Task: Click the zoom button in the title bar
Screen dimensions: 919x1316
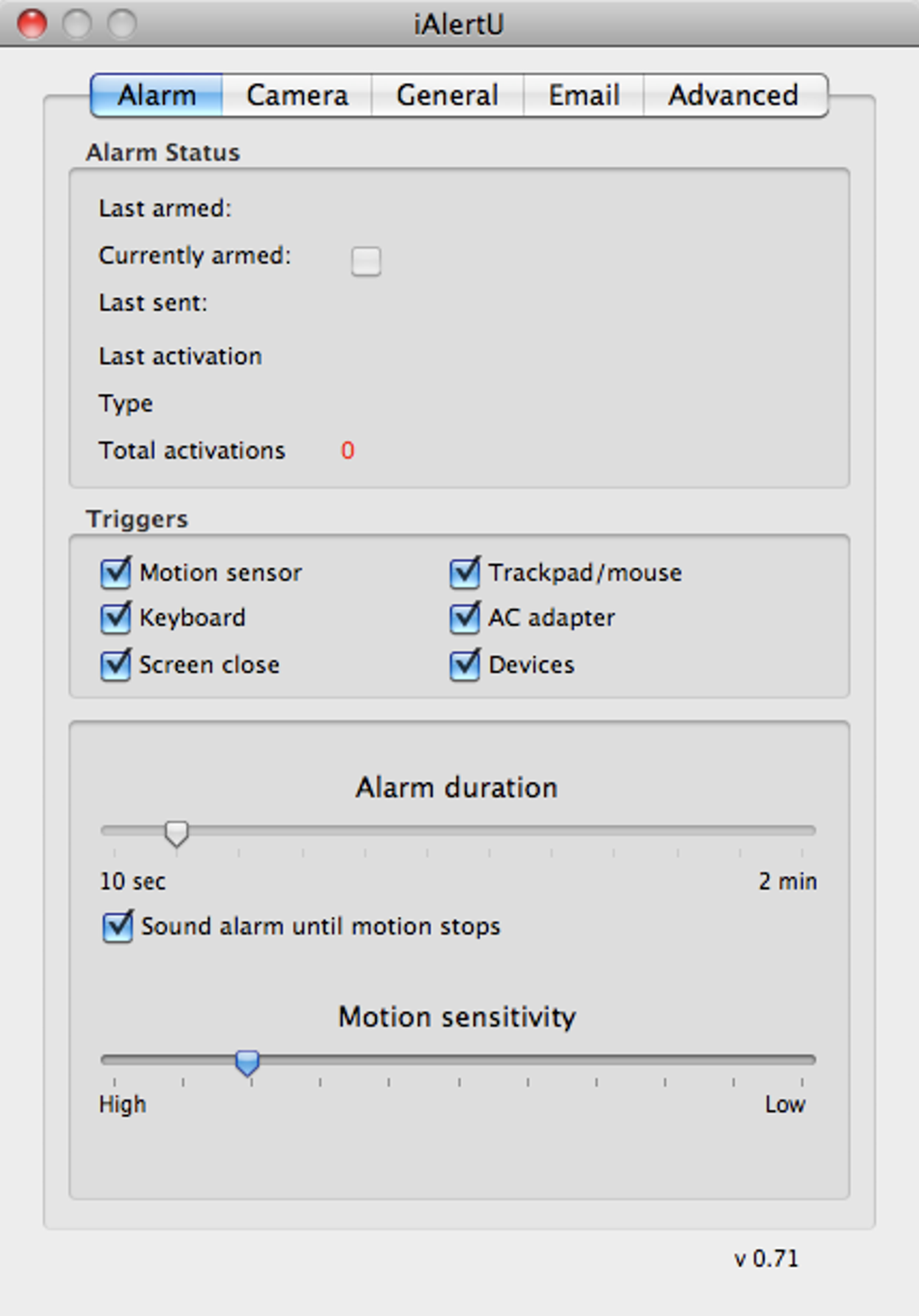Action: [x=122, y=23]
